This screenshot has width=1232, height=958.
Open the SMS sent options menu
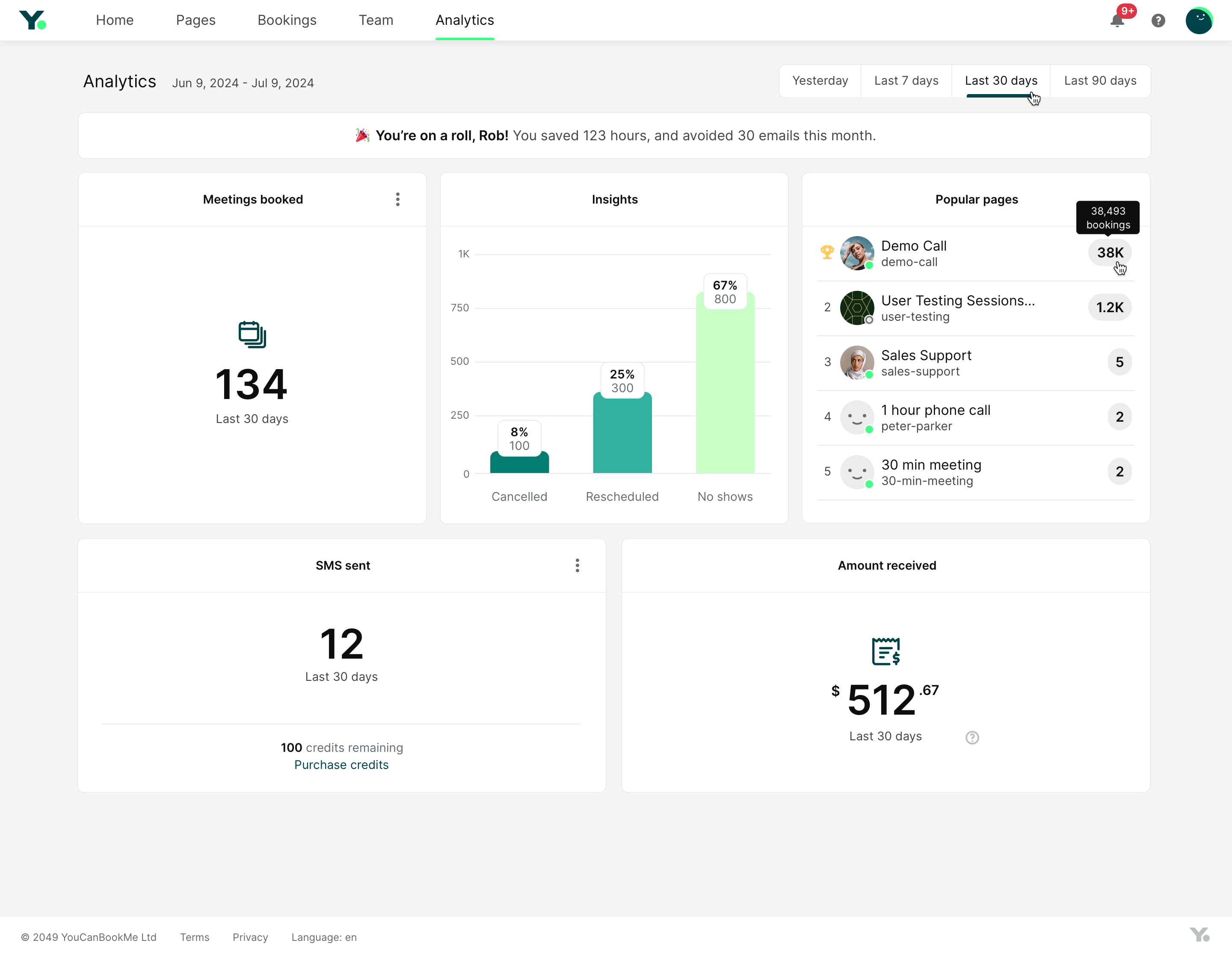click(577, 565)
